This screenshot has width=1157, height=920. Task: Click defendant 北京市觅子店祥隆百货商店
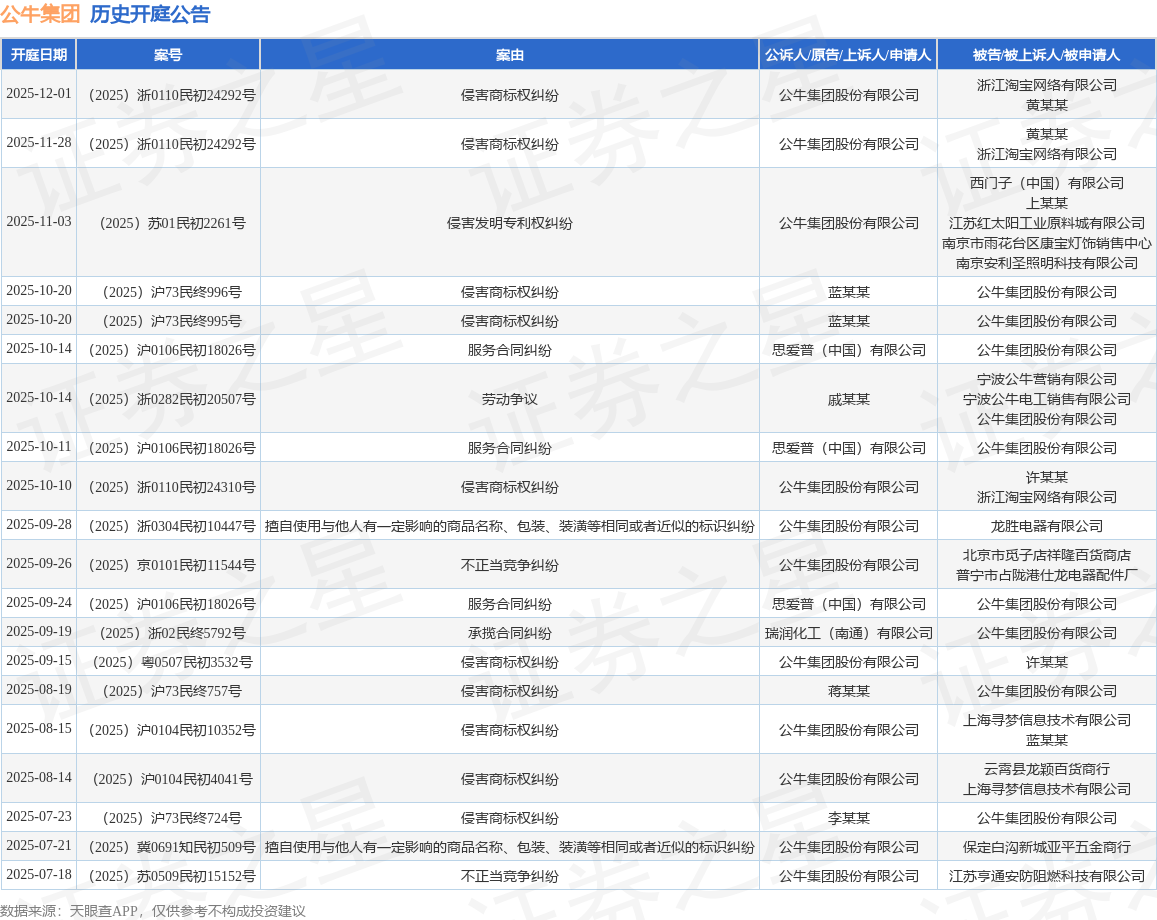pos(1046,555)
